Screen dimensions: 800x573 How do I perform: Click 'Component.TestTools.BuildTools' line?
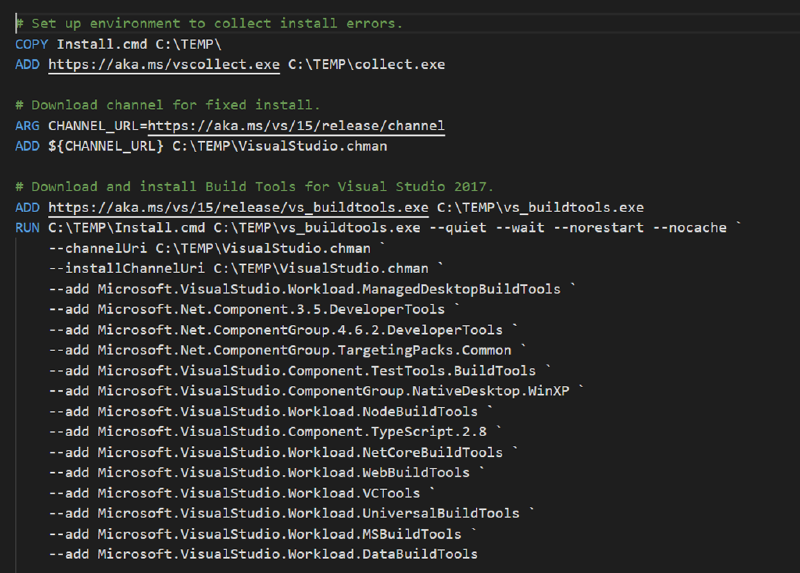[299, 371]
